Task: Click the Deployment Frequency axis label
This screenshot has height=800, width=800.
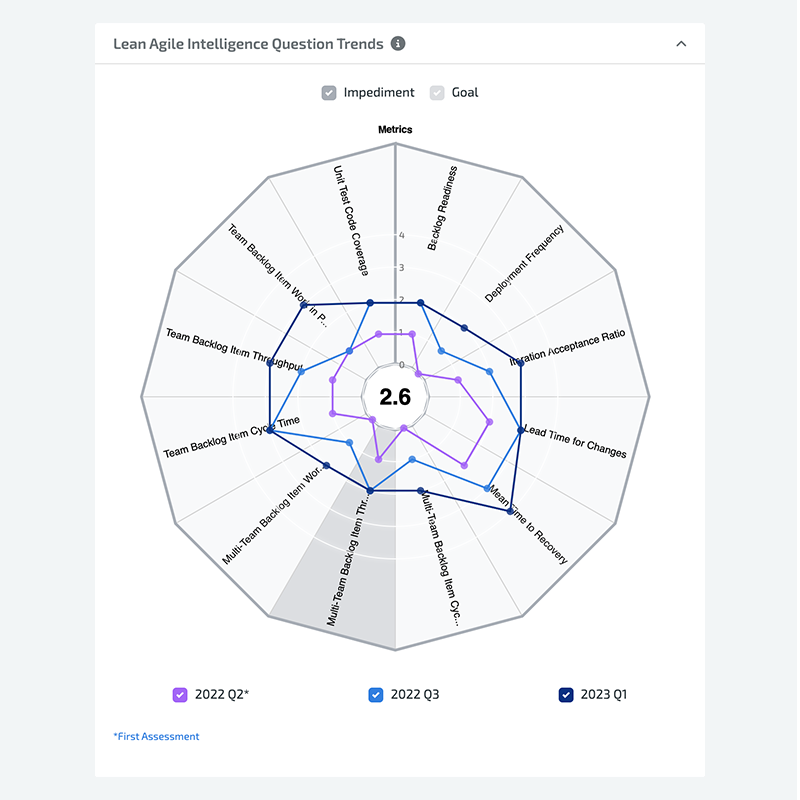Action: [525, 263]
